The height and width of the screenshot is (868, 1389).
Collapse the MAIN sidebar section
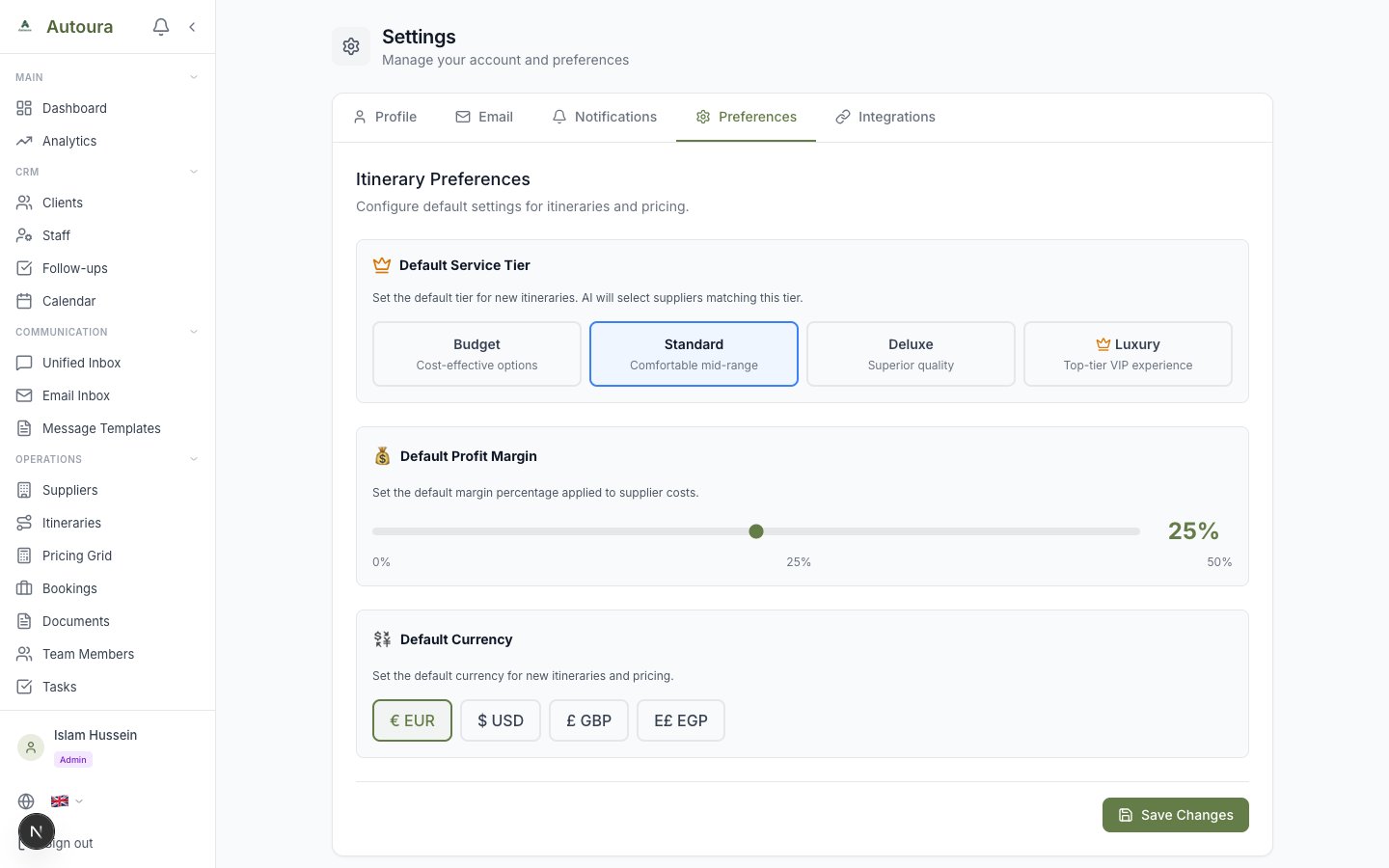[x=194, y=77]
